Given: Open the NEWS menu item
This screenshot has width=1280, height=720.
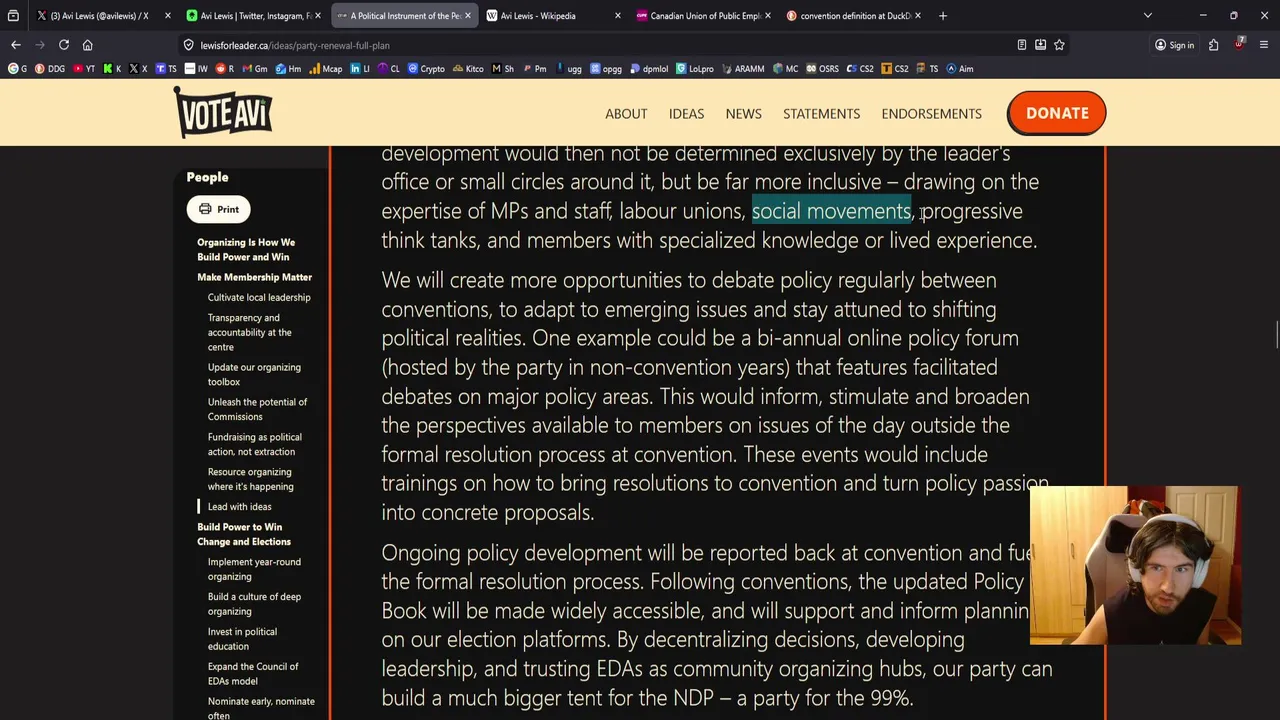Looking at the screenshot, I should point(743,113).
